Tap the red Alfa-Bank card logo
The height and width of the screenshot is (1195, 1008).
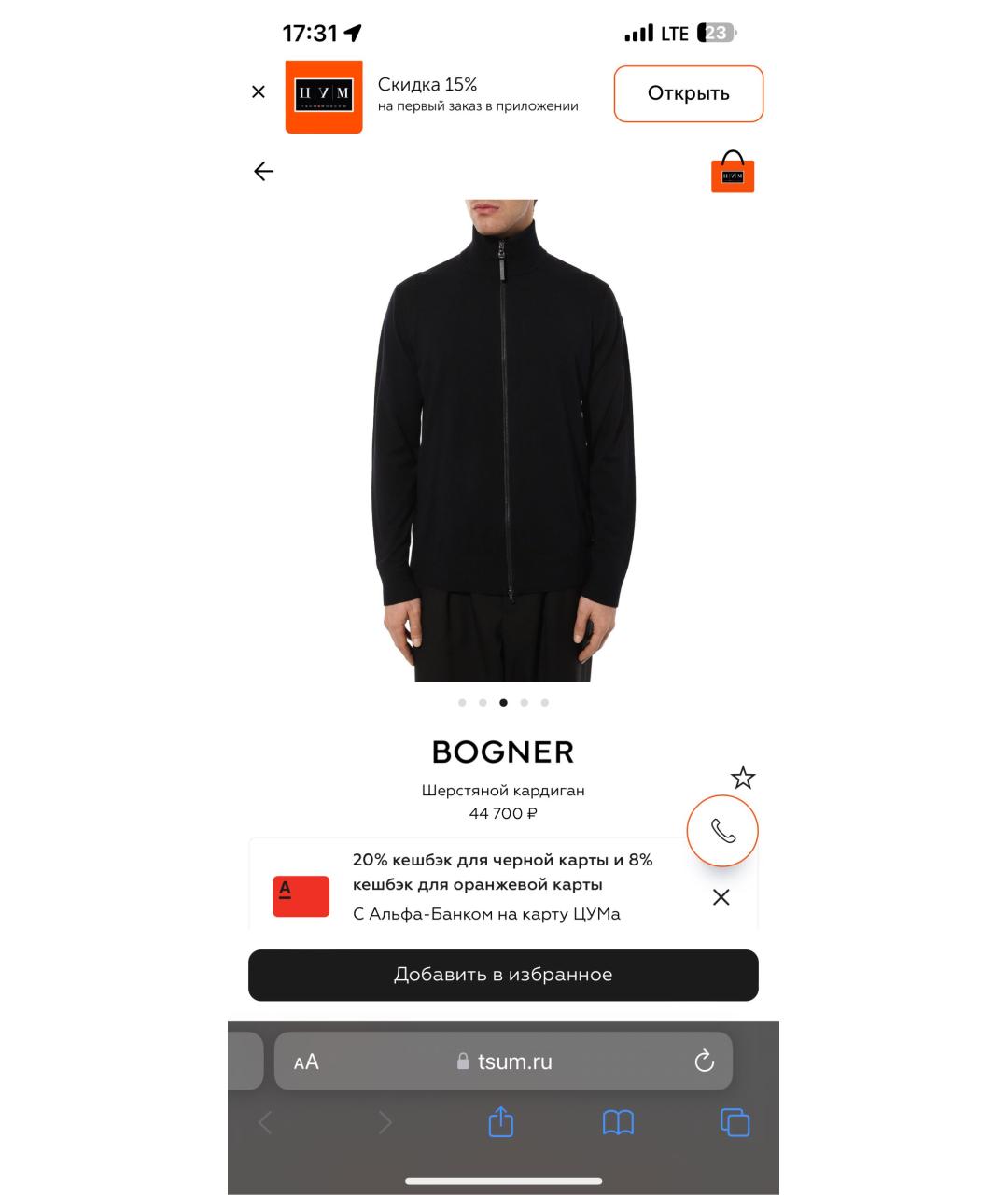pyautogui.click(x=301, y=896)
